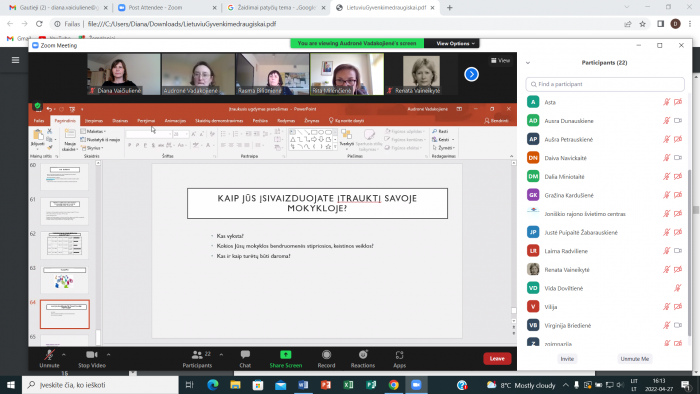Reload the Chrome page
700x394 pixels.
(39, 24)
